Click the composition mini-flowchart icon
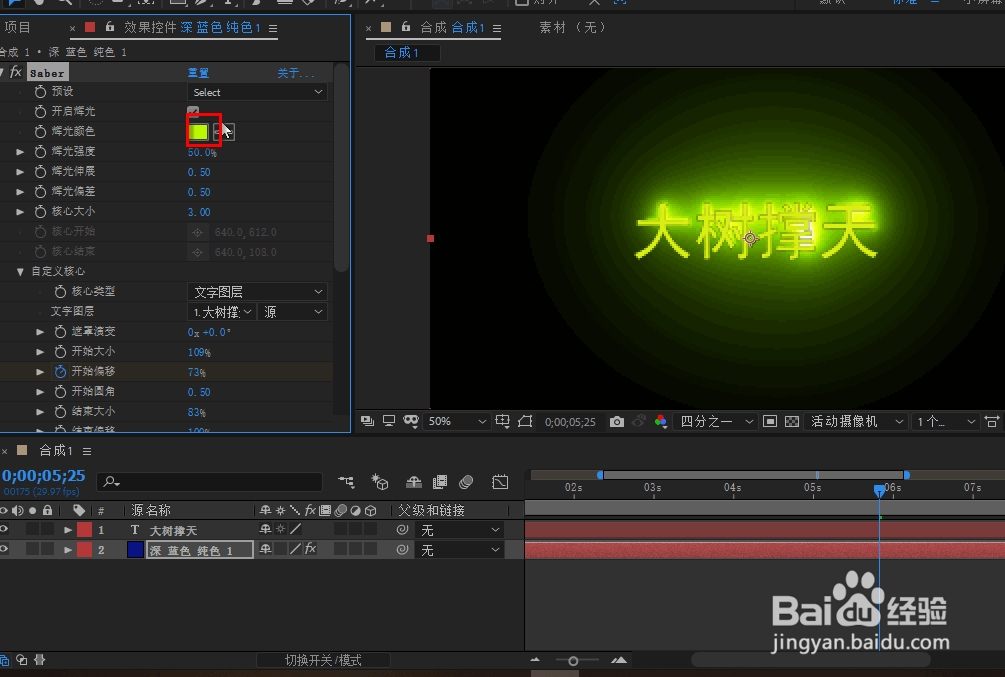The height and width of the screenshot is (677, 1005). (346, 481)
